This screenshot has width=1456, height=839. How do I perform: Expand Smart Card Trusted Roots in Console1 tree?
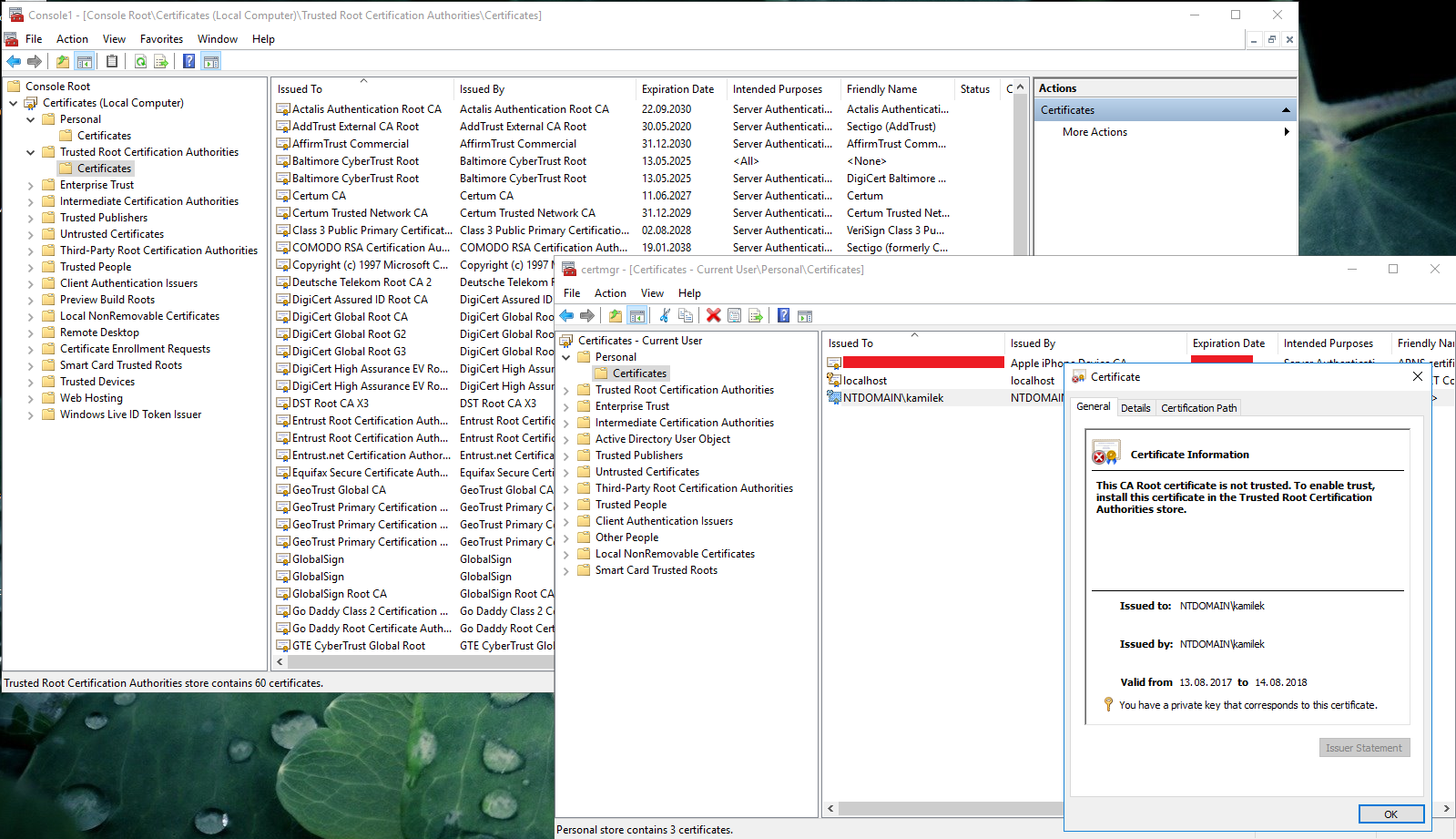click(31, 365)
